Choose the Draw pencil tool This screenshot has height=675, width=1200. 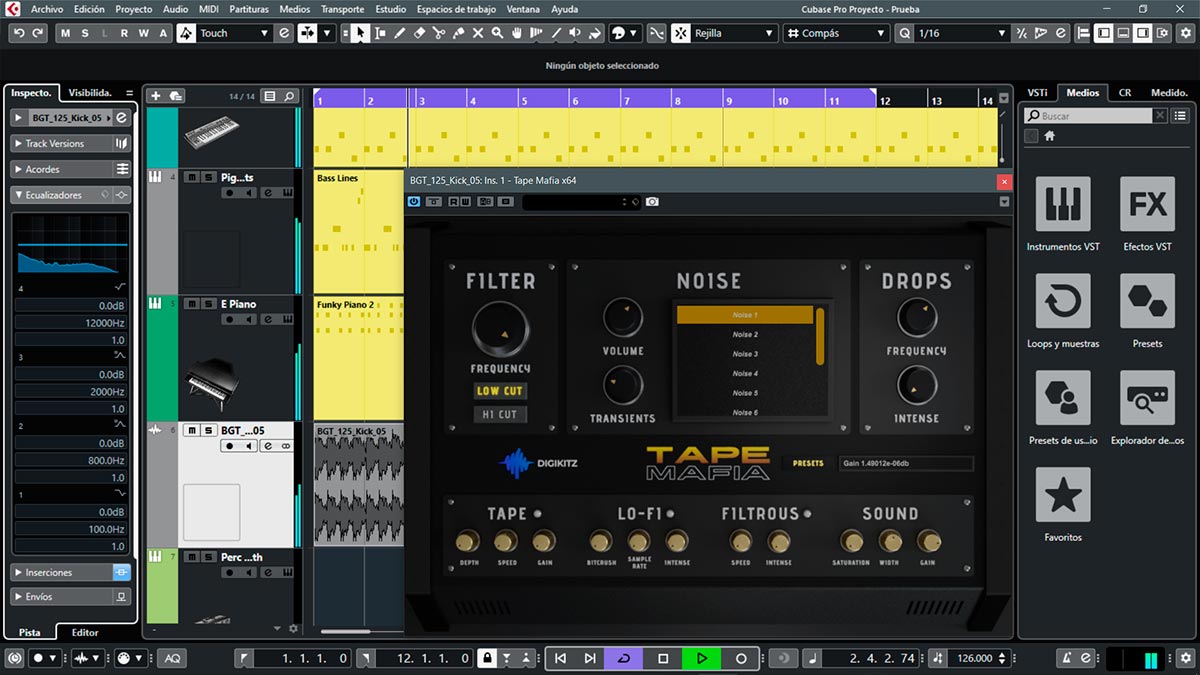(399, 33)
